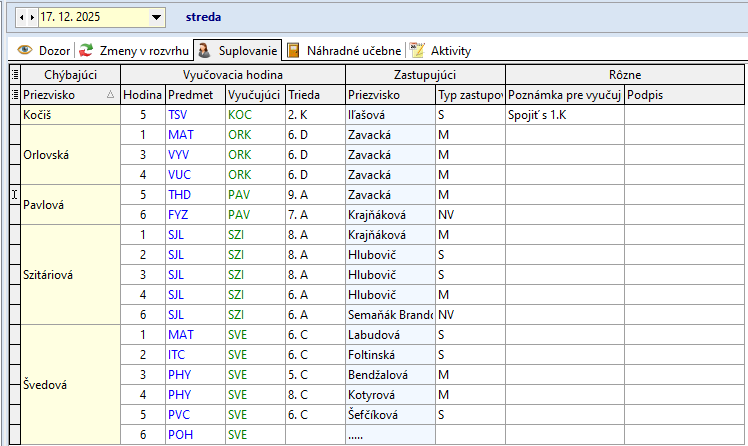Click the previous day arrow in date picker
This screenshot has width=748, height=446.
coord(22,17)
